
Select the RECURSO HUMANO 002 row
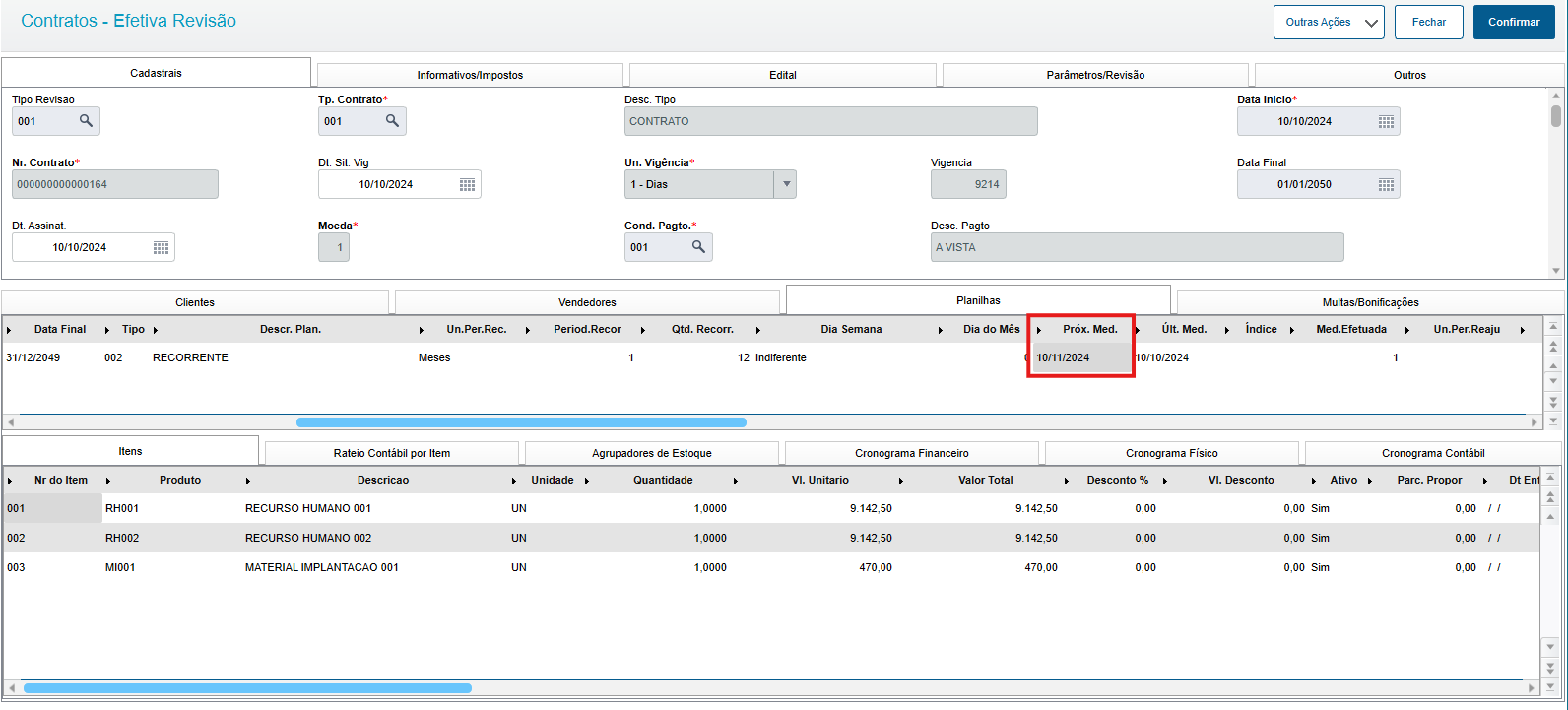(770, 538)
